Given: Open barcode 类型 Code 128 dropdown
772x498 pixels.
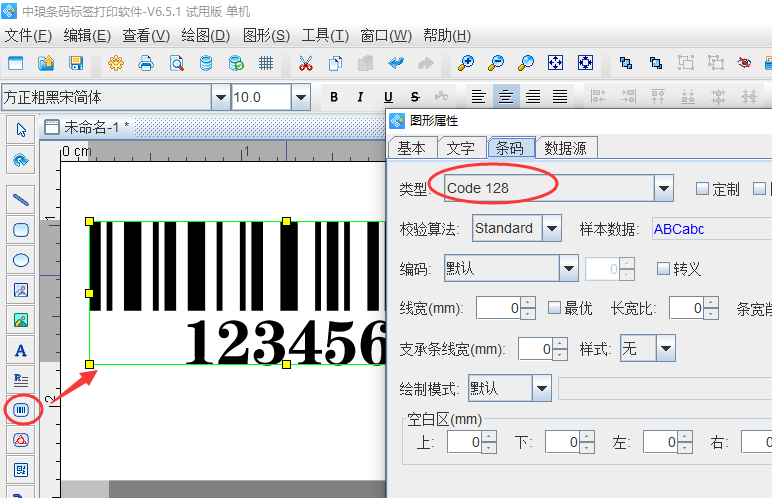Looking at the screenshot, I should pos(664,188).
